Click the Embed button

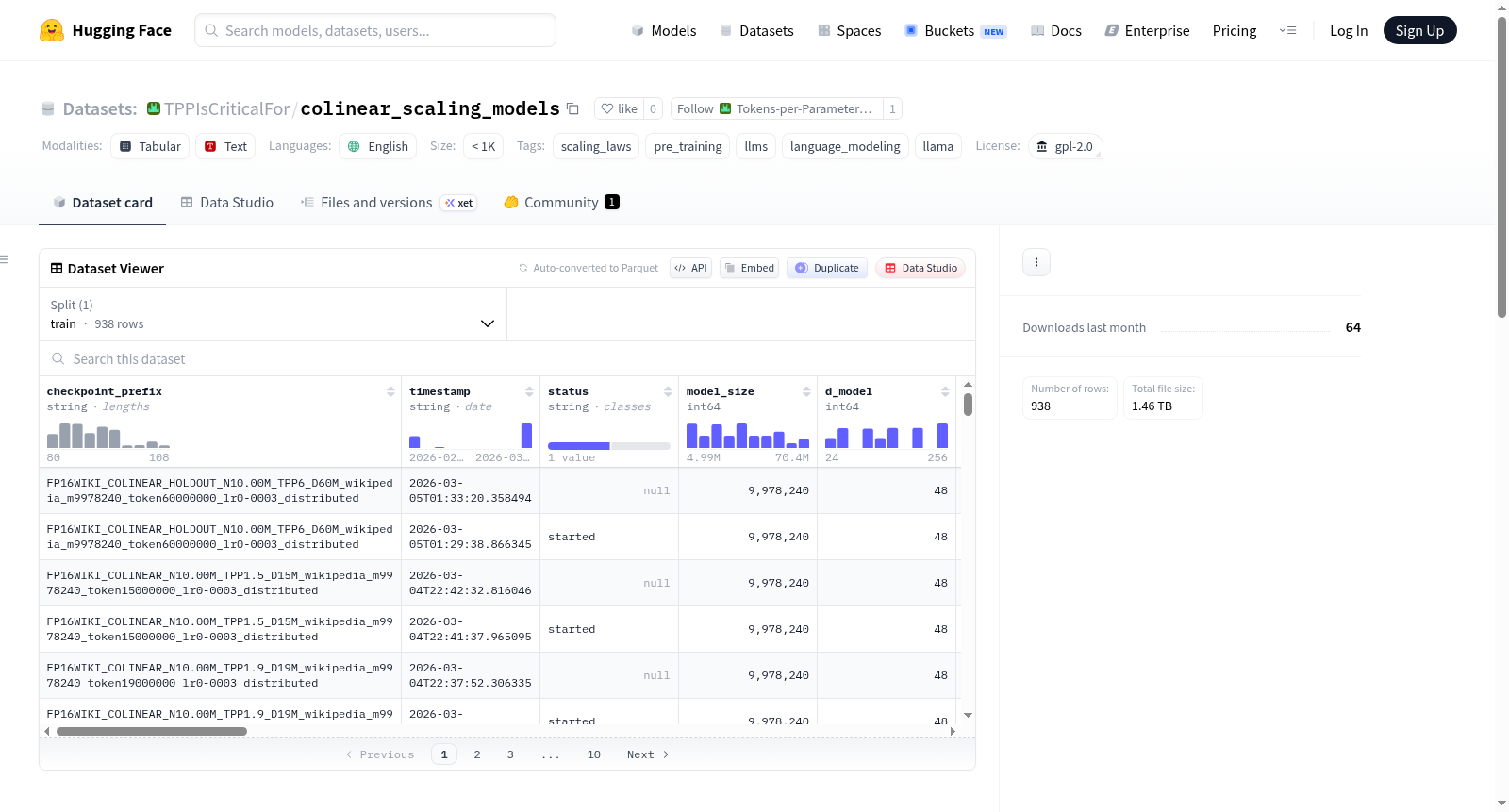[749, 268]
